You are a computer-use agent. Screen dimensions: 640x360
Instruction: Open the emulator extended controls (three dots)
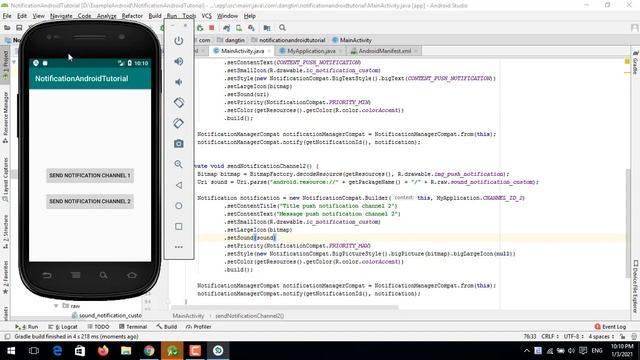tap(178, 247)
